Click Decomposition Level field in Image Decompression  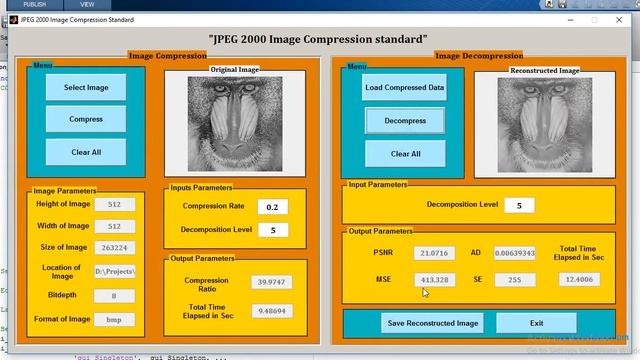[519, 206]
